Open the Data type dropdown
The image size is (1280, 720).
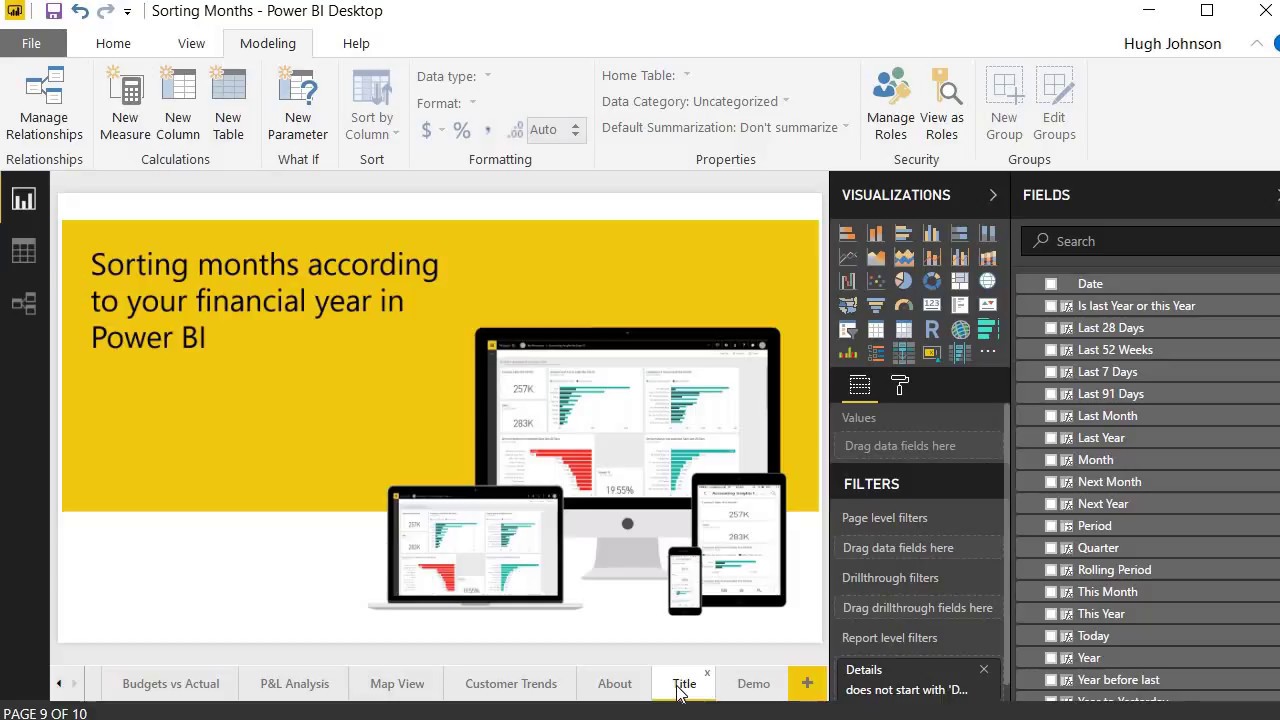(454, 76)
